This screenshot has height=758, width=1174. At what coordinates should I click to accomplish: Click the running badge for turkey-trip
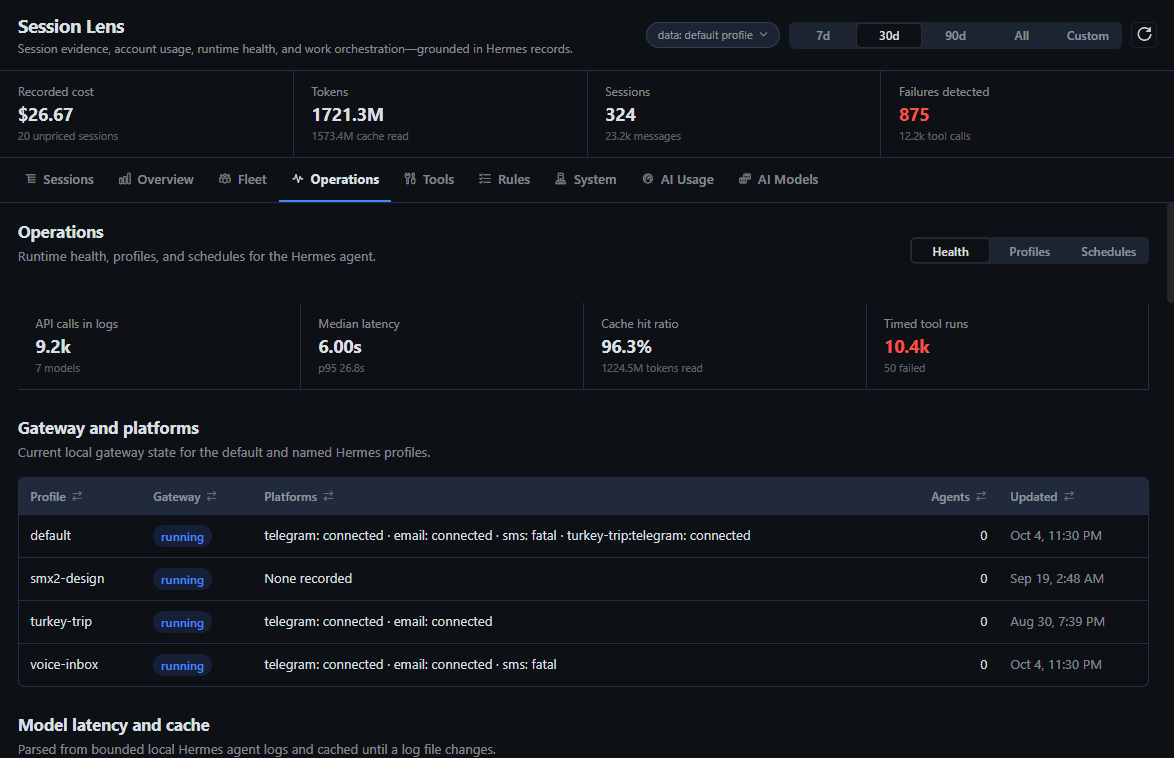point(182,622)
